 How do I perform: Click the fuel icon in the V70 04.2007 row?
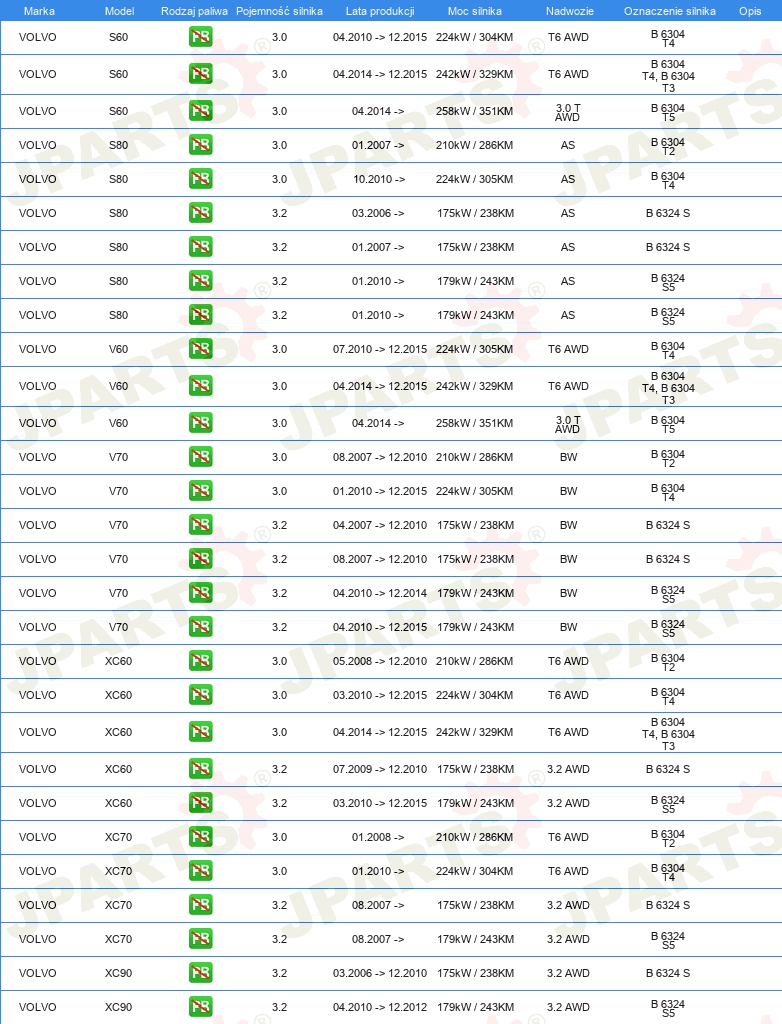tap(201, 525)
